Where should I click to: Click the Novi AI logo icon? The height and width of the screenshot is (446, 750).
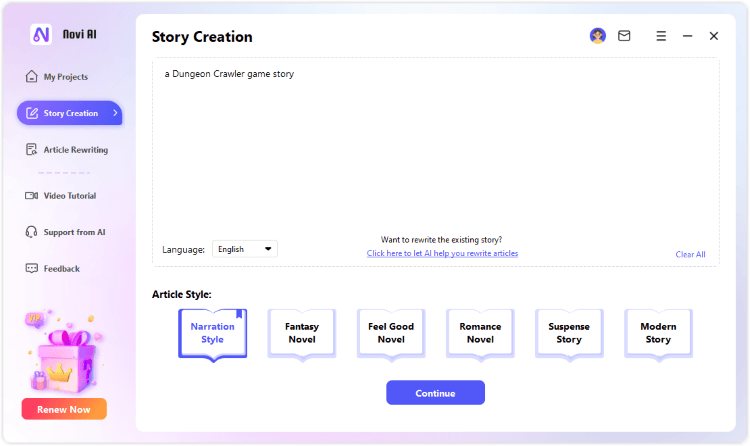point(41,34)
